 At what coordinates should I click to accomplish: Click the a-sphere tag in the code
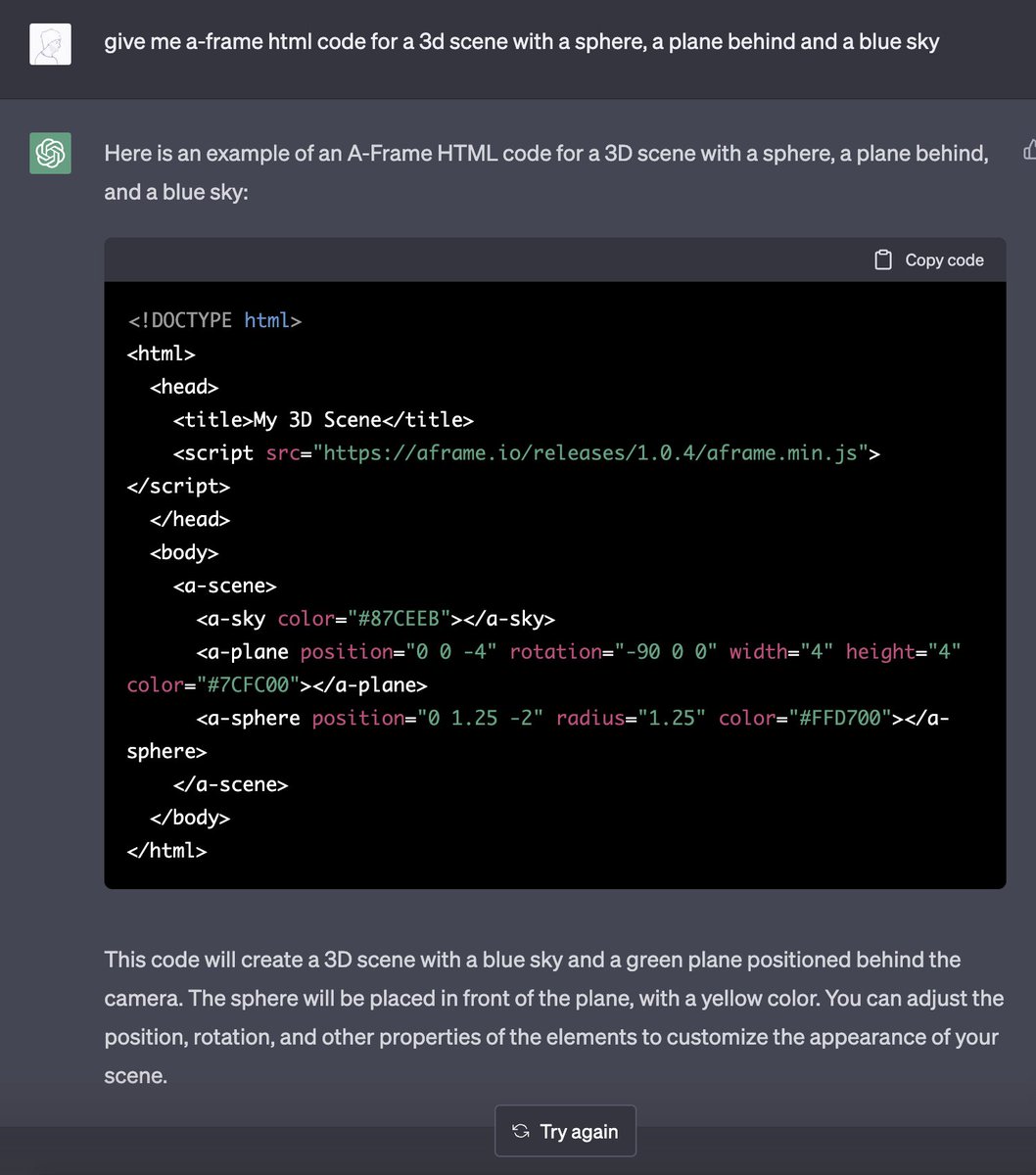click(248, 717)
